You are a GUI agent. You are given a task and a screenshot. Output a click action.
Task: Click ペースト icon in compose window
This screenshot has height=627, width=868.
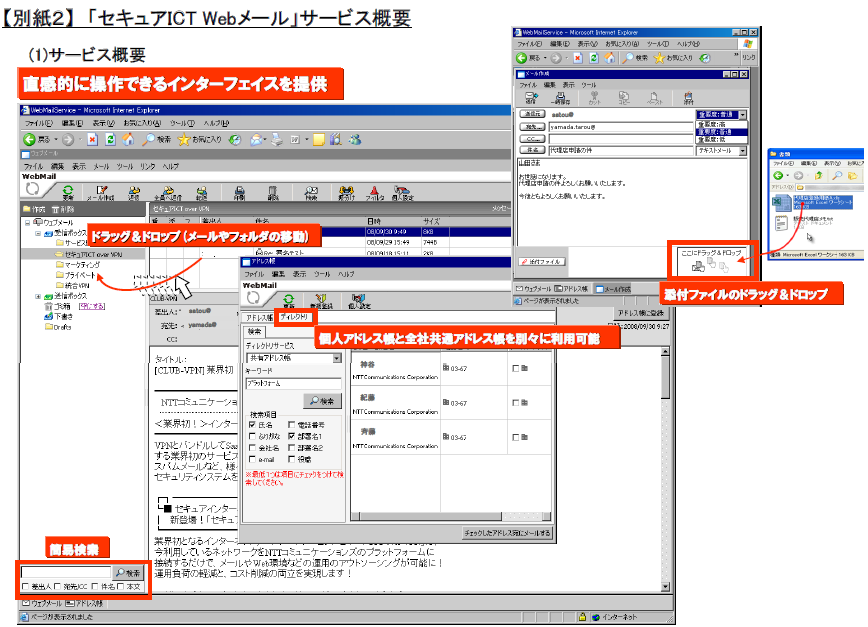point(654,98)
